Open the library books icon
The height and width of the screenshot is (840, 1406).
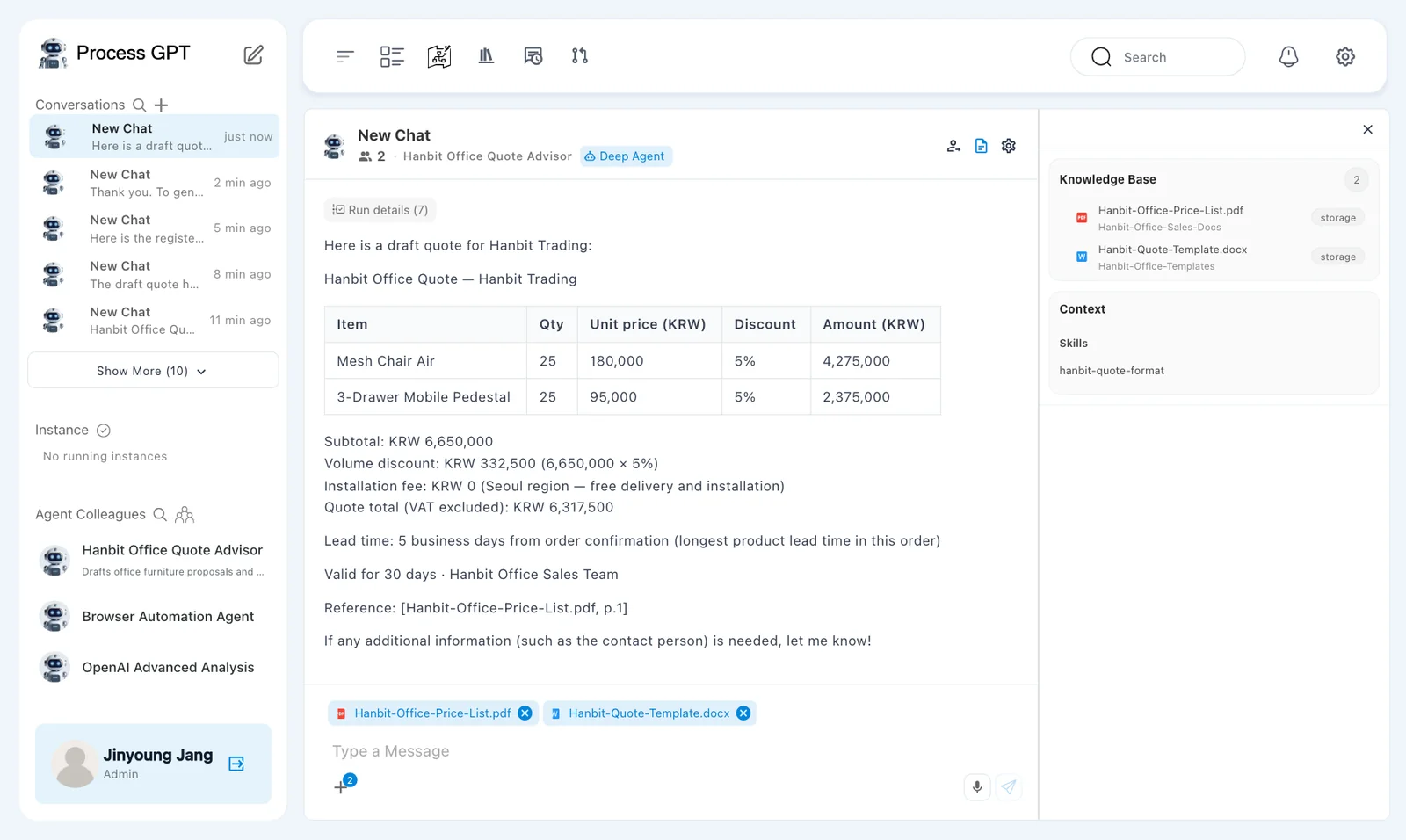click(x=486, y=56)
